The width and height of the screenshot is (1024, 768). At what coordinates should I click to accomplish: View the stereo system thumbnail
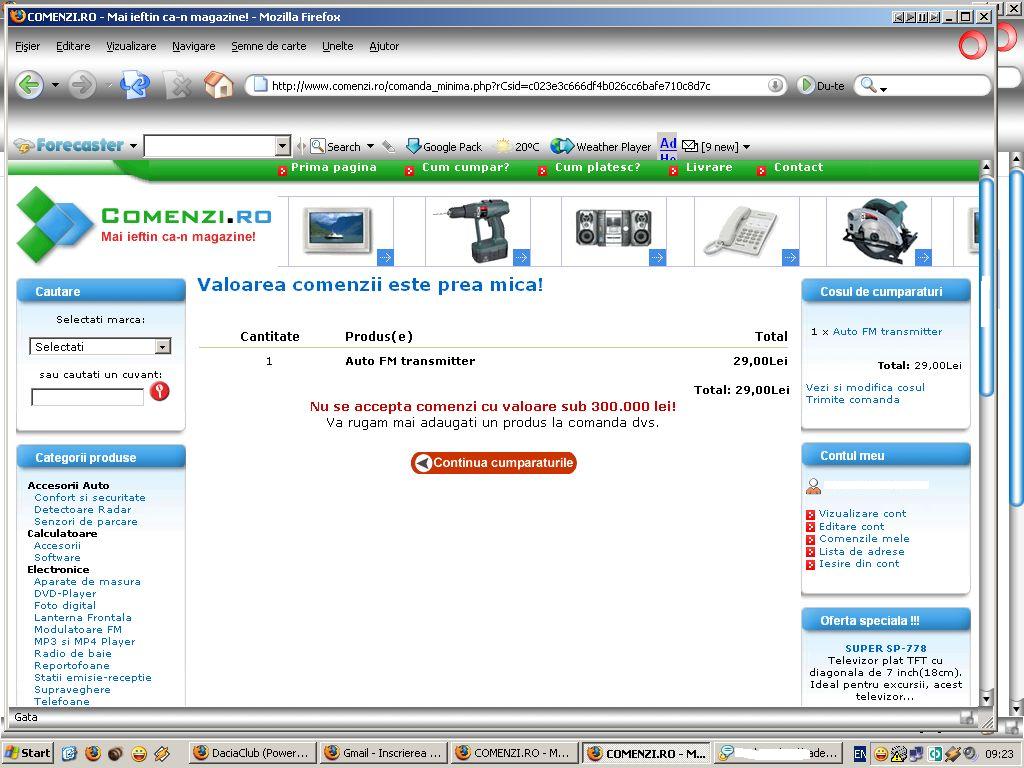613,227
